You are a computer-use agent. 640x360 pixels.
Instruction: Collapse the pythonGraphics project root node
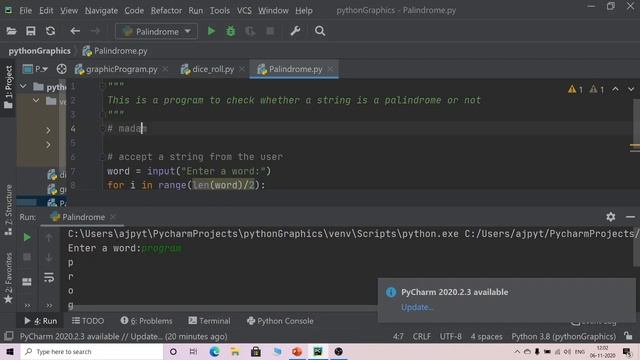(x=23, y=87)
